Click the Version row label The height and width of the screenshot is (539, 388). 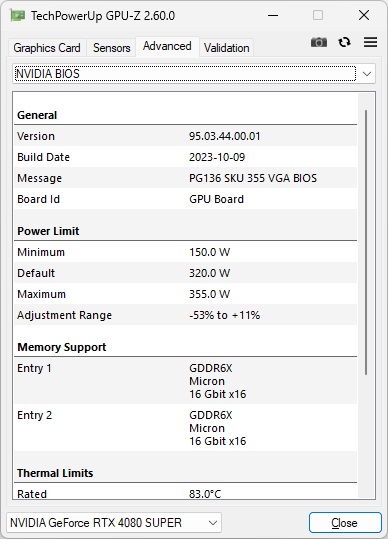(x=36, y=136)
